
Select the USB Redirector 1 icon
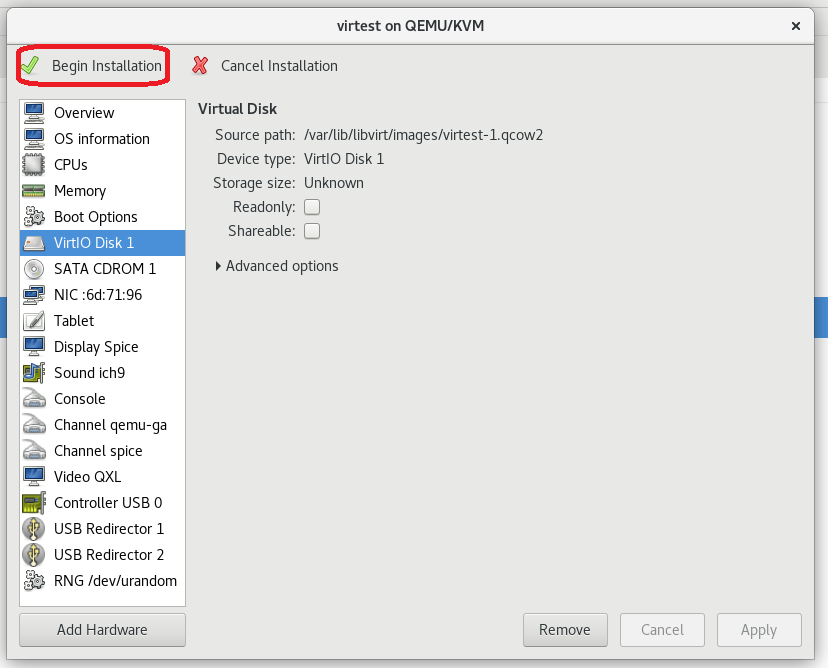click(x=34, y=529)
